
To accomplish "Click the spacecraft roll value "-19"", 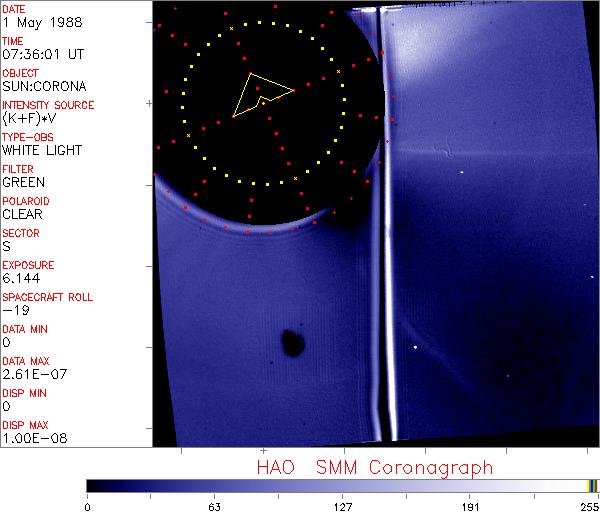I will pyautogui.click(x=13, y=310).
